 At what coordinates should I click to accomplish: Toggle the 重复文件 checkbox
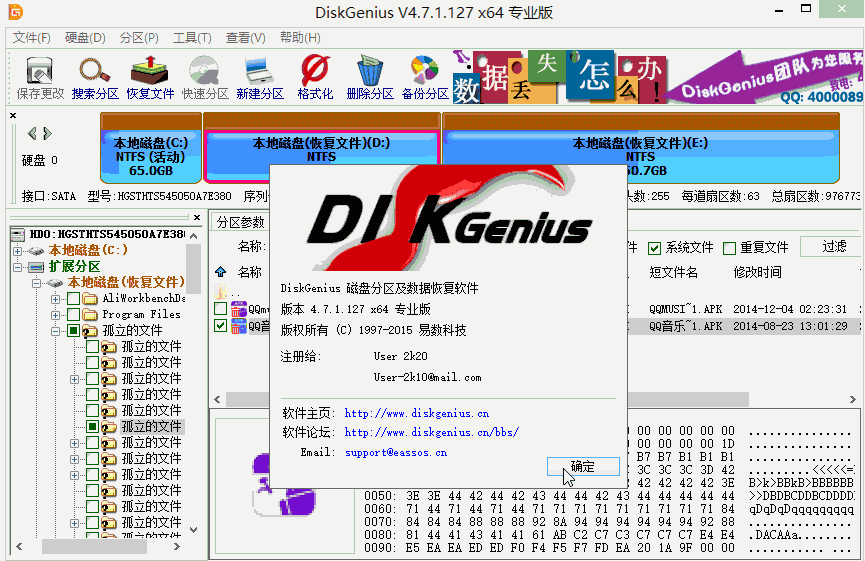(729, 248)
